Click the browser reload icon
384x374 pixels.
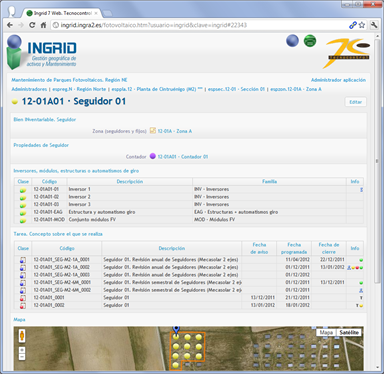[32, 25]
